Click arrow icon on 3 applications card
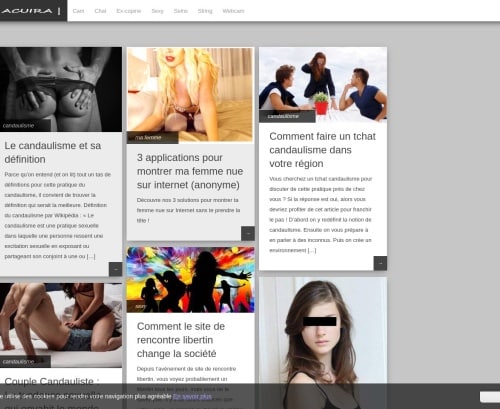The image size is (500, 409). [248, 233]
